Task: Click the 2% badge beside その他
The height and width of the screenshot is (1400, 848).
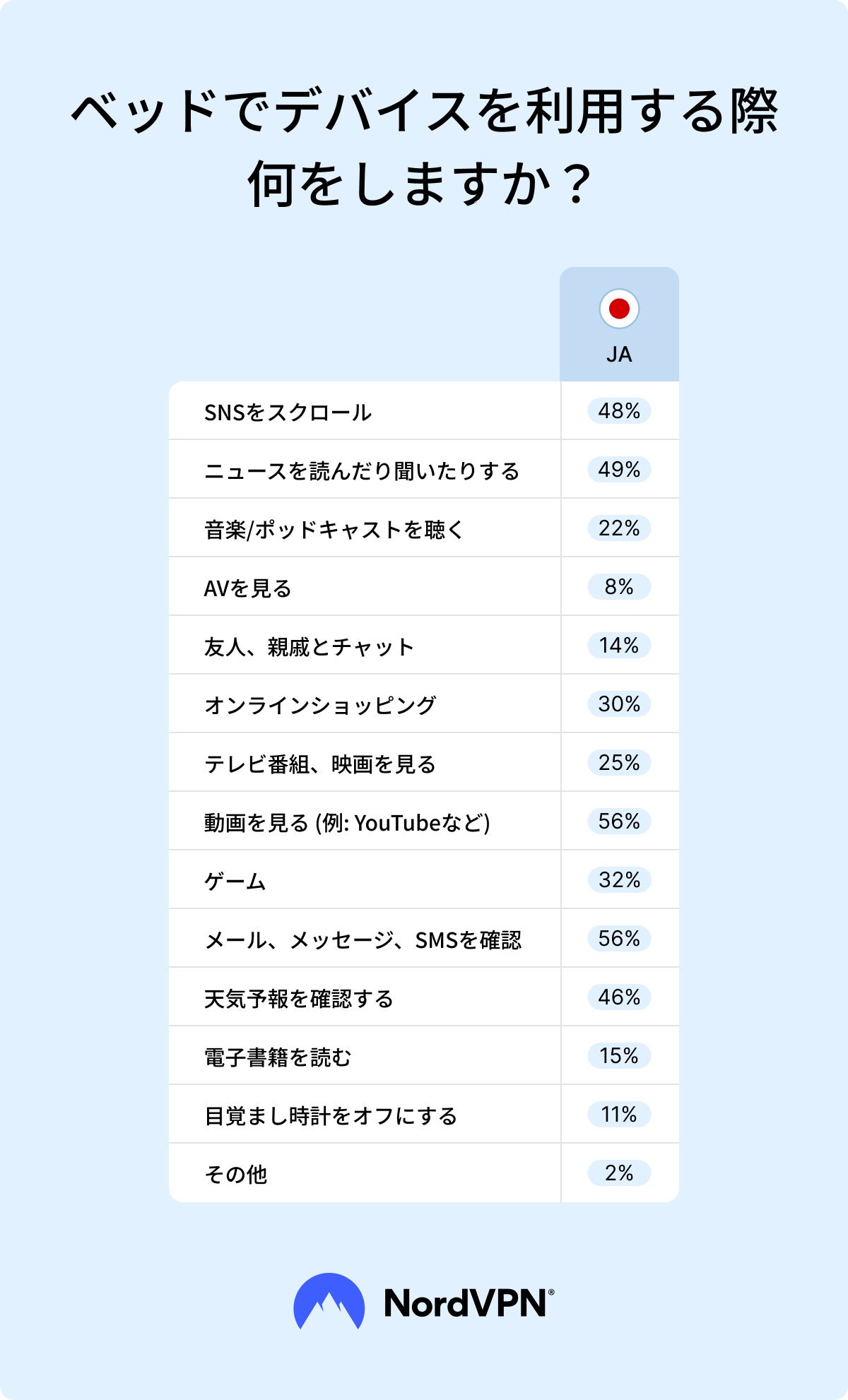Action: 619,1173
